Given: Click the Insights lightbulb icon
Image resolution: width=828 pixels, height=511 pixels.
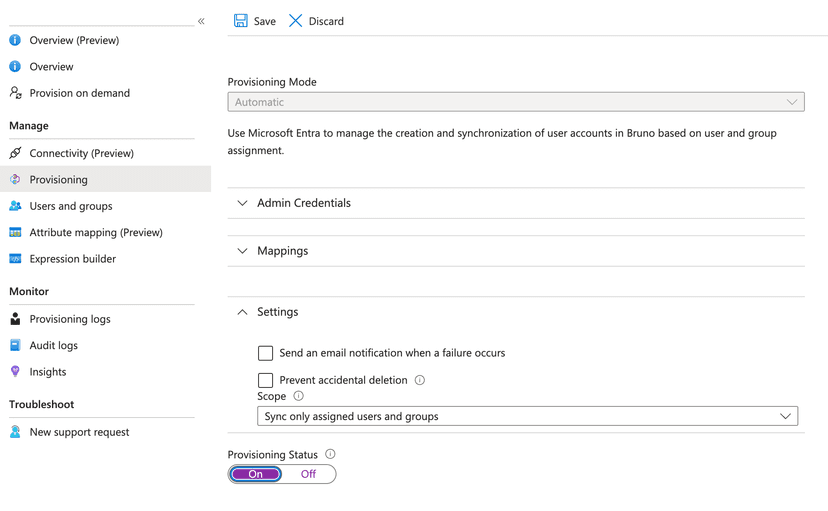Looking at the screenshot, I should click(15, 372).
